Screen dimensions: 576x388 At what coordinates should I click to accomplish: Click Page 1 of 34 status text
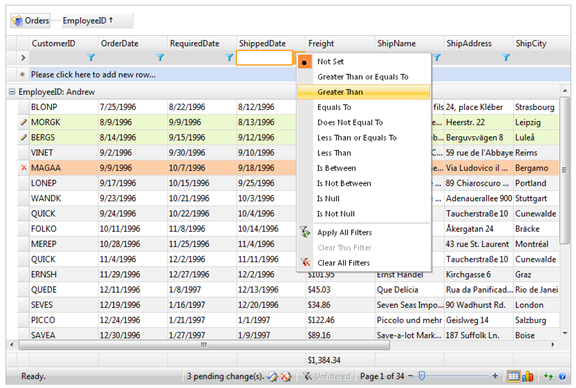point(382,376)
